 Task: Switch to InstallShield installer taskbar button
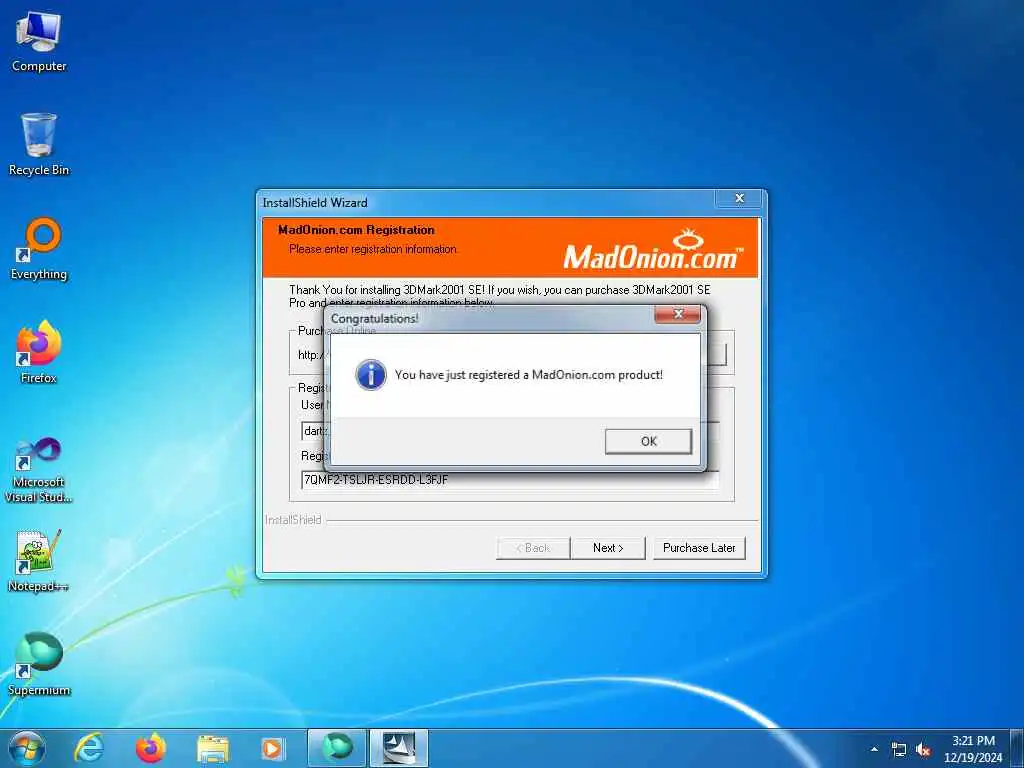point(399,748)
